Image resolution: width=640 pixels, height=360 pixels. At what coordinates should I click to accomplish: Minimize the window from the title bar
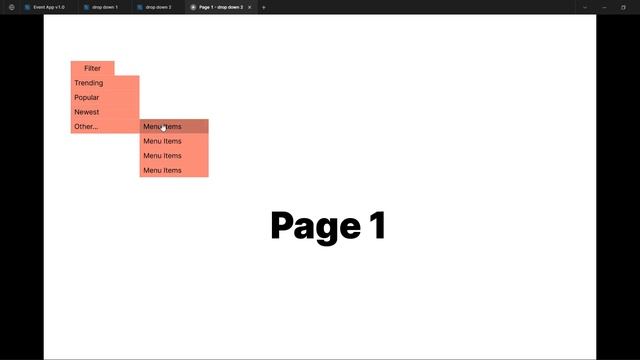tap(604, 7)
